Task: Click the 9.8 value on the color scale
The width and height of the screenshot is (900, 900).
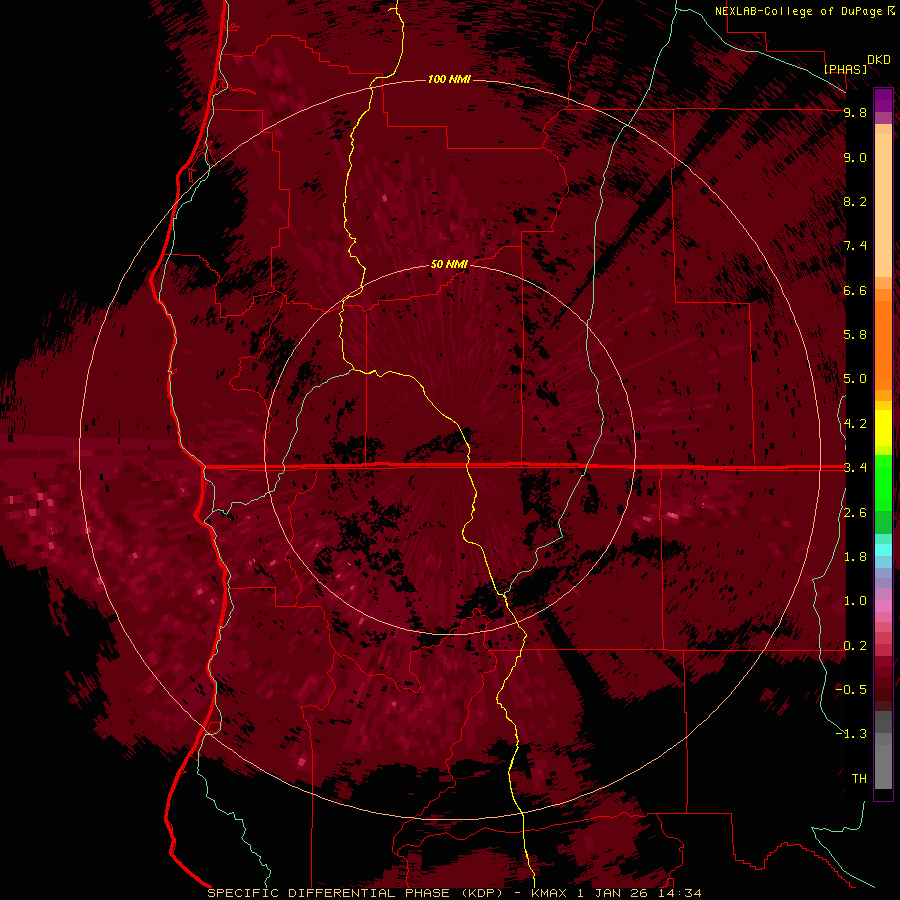Action: tap(855, 112)
